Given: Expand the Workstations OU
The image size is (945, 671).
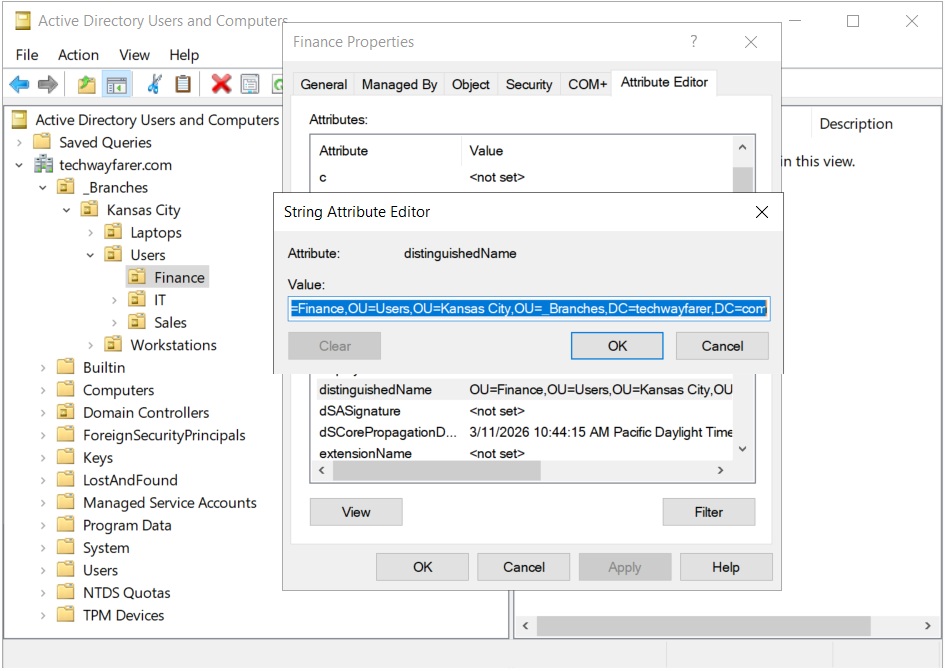Looking at the screenshot, I should [90, 345].
